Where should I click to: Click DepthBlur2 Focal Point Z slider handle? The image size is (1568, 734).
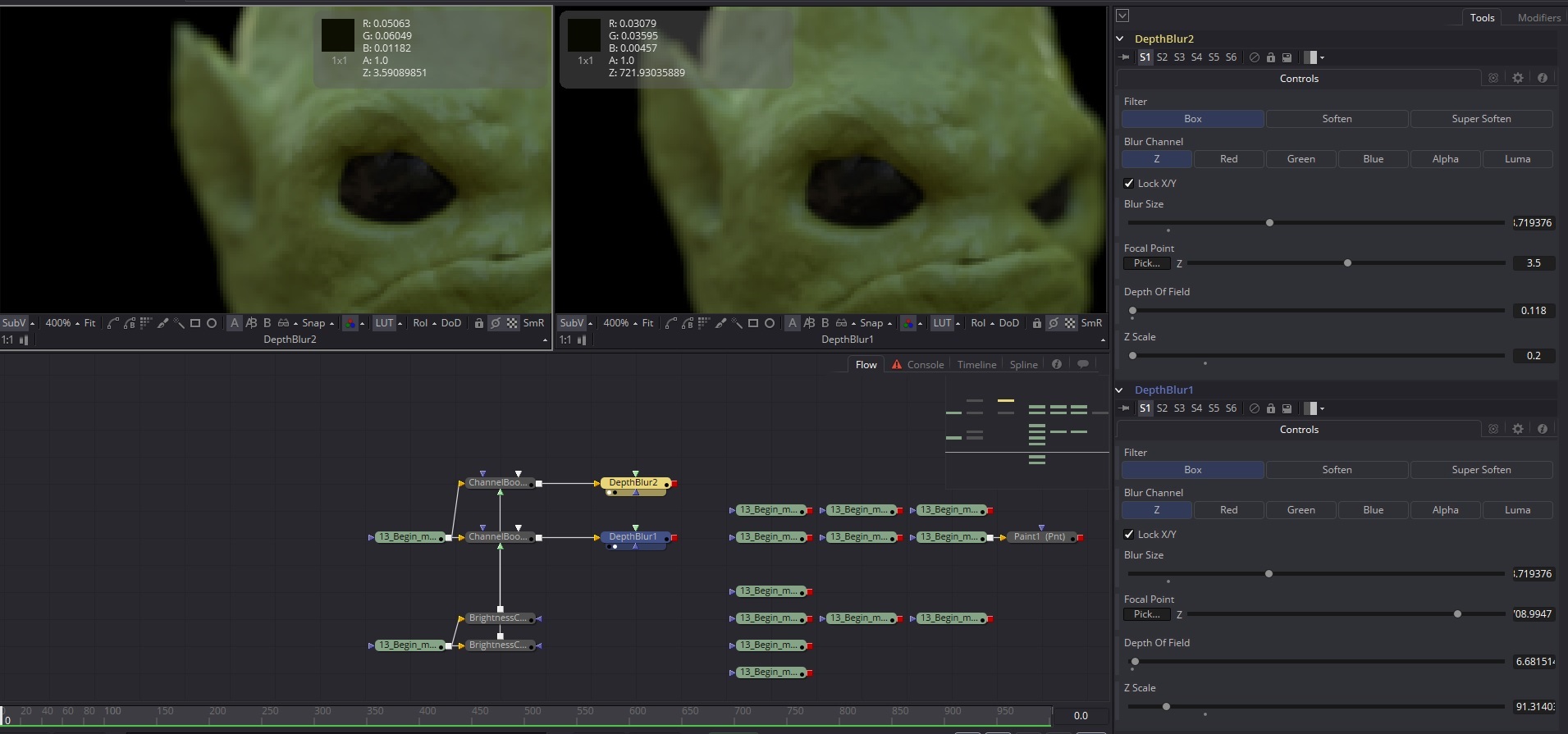click(x=1347, y=263)
